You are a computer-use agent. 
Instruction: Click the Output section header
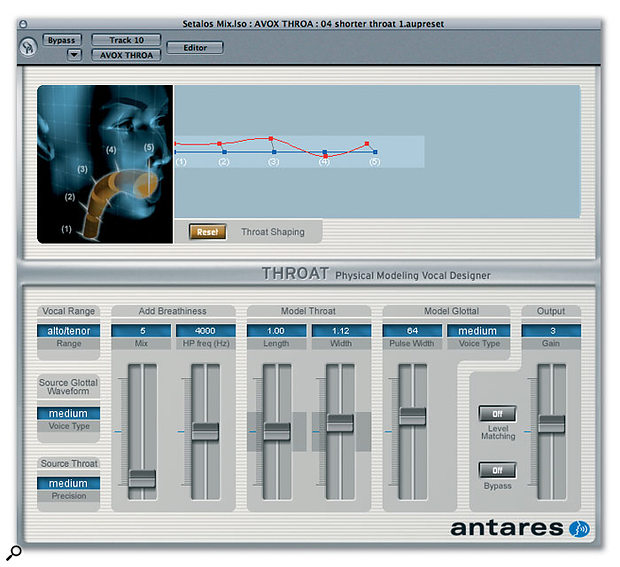coord(551,311)
